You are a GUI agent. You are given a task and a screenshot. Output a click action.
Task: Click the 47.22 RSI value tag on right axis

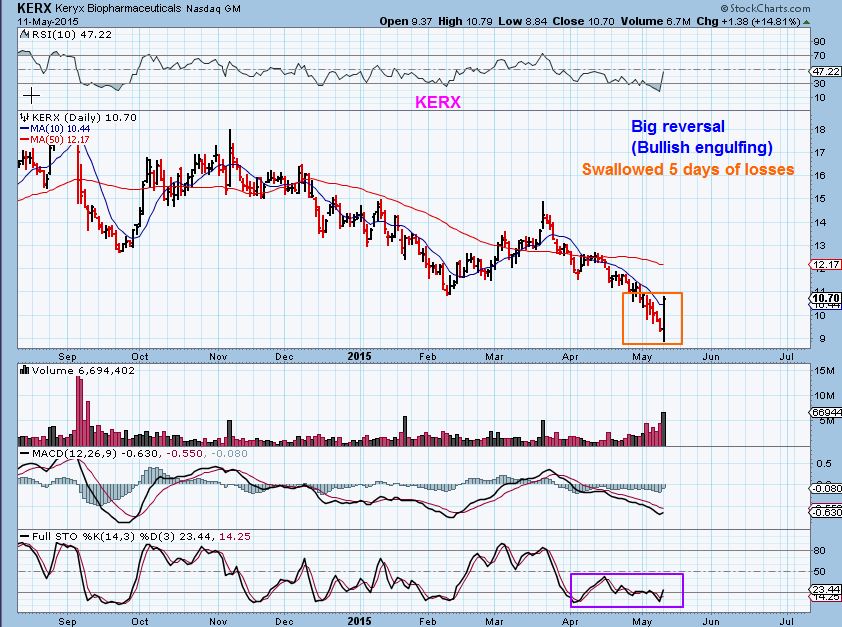coord(826,71)
